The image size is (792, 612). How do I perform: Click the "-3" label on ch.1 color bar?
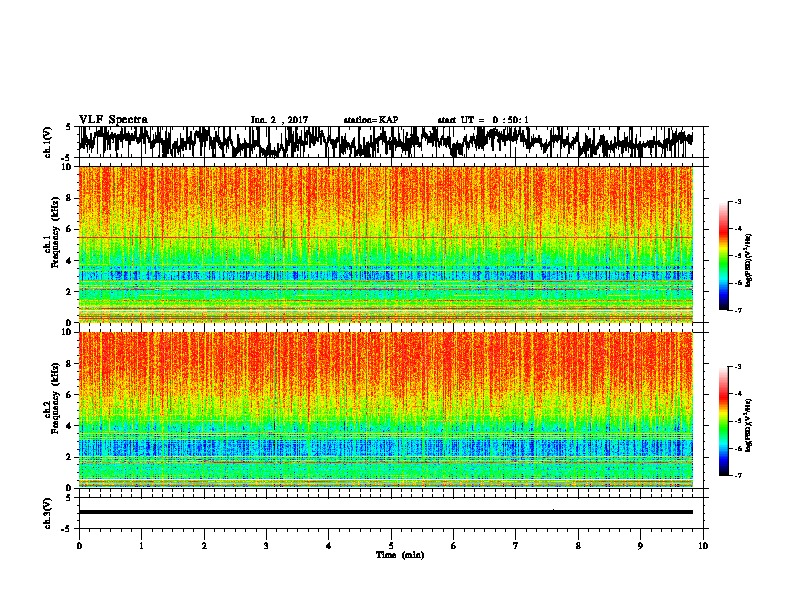(x=738, y=202)
